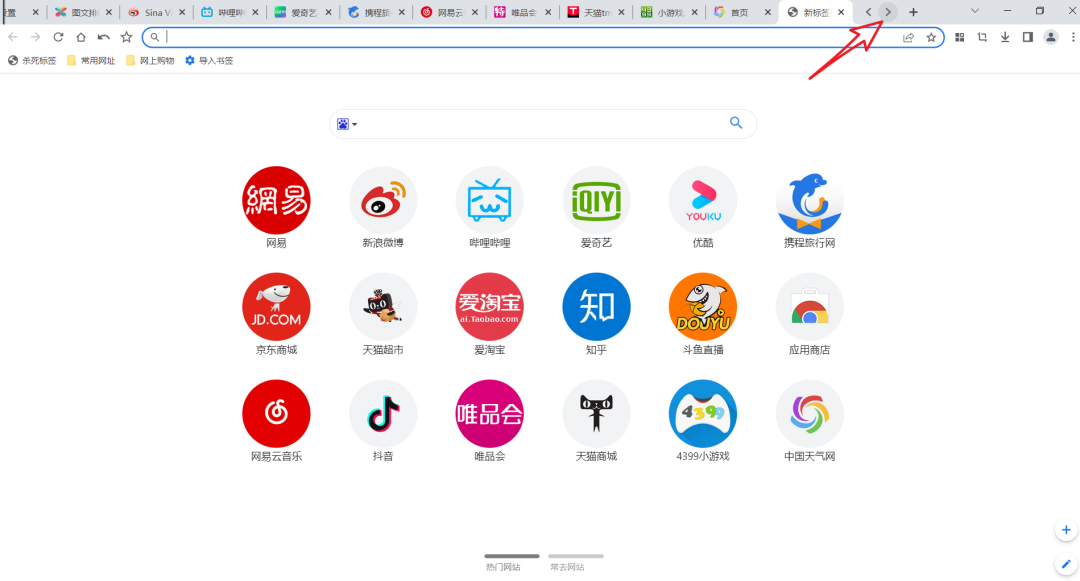Click the blue search magnifier in the page search box

pos(736,123)
